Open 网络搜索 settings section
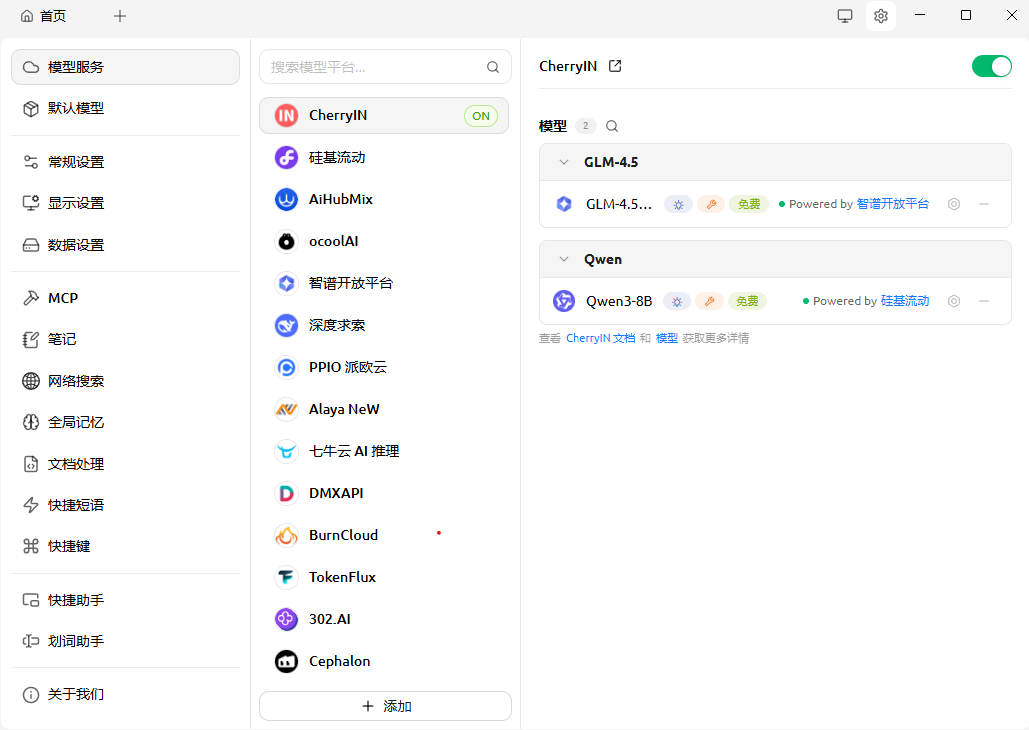This screenshot has height=730, width=1029. [125, 381]
